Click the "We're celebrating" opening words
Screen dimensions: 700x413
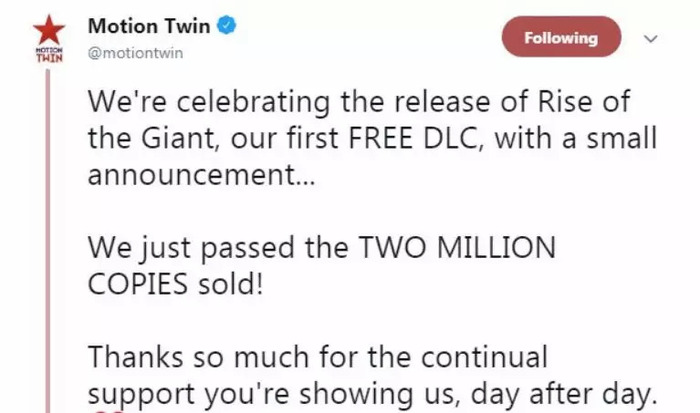pos(208,102)
